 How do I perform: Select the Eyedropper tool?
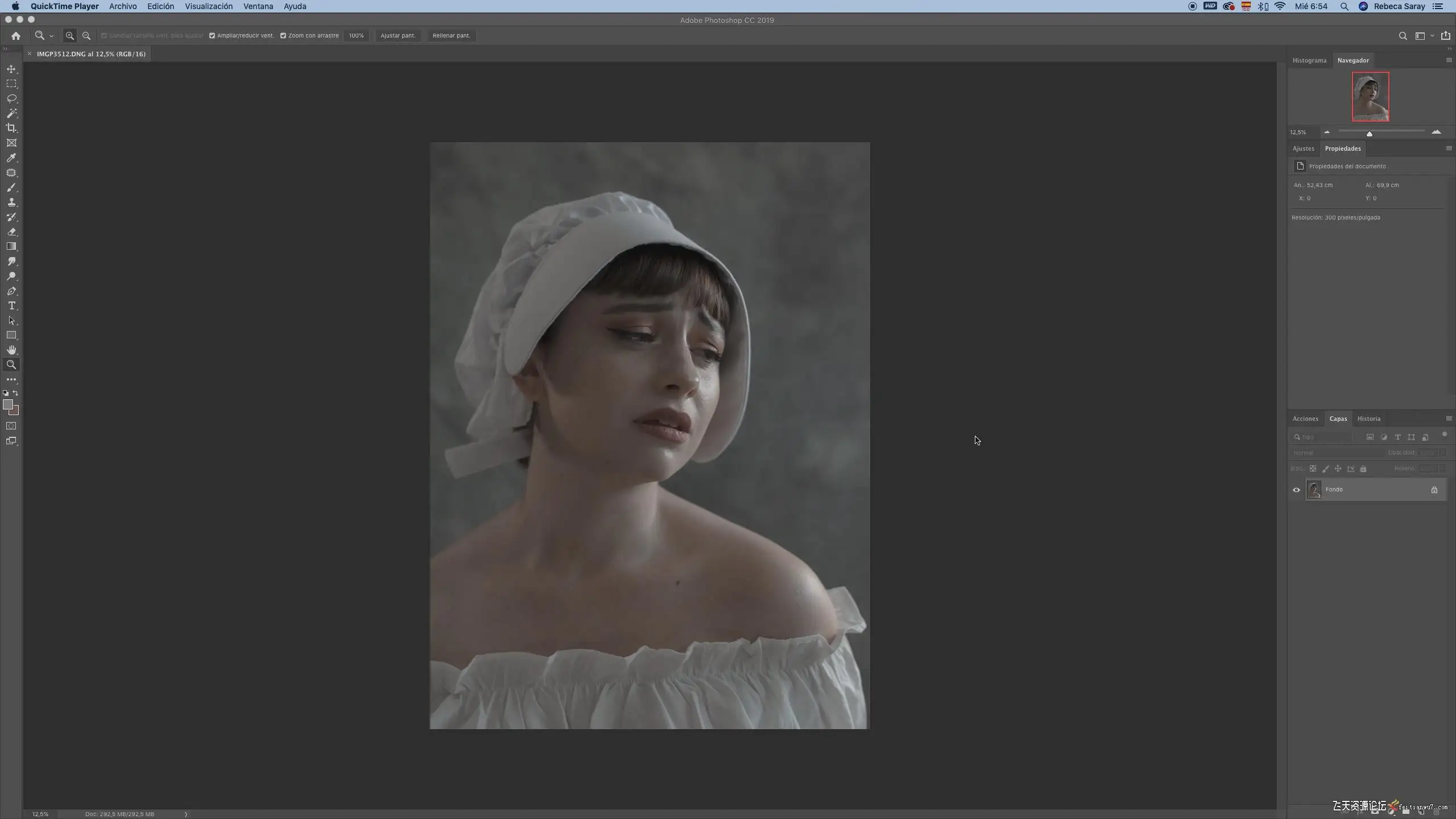click(11, 158)
